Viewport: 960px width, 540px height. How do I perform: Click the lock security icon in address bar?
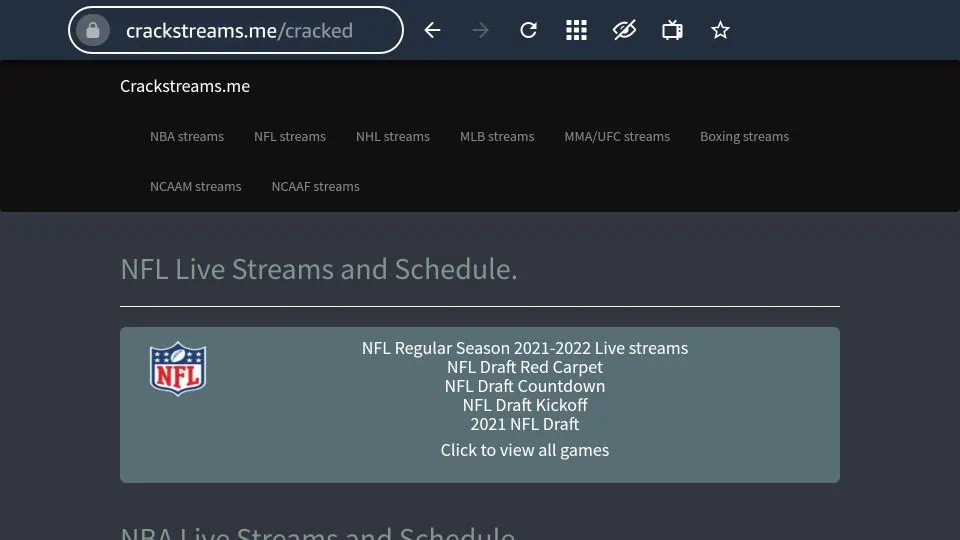(93, 30)
